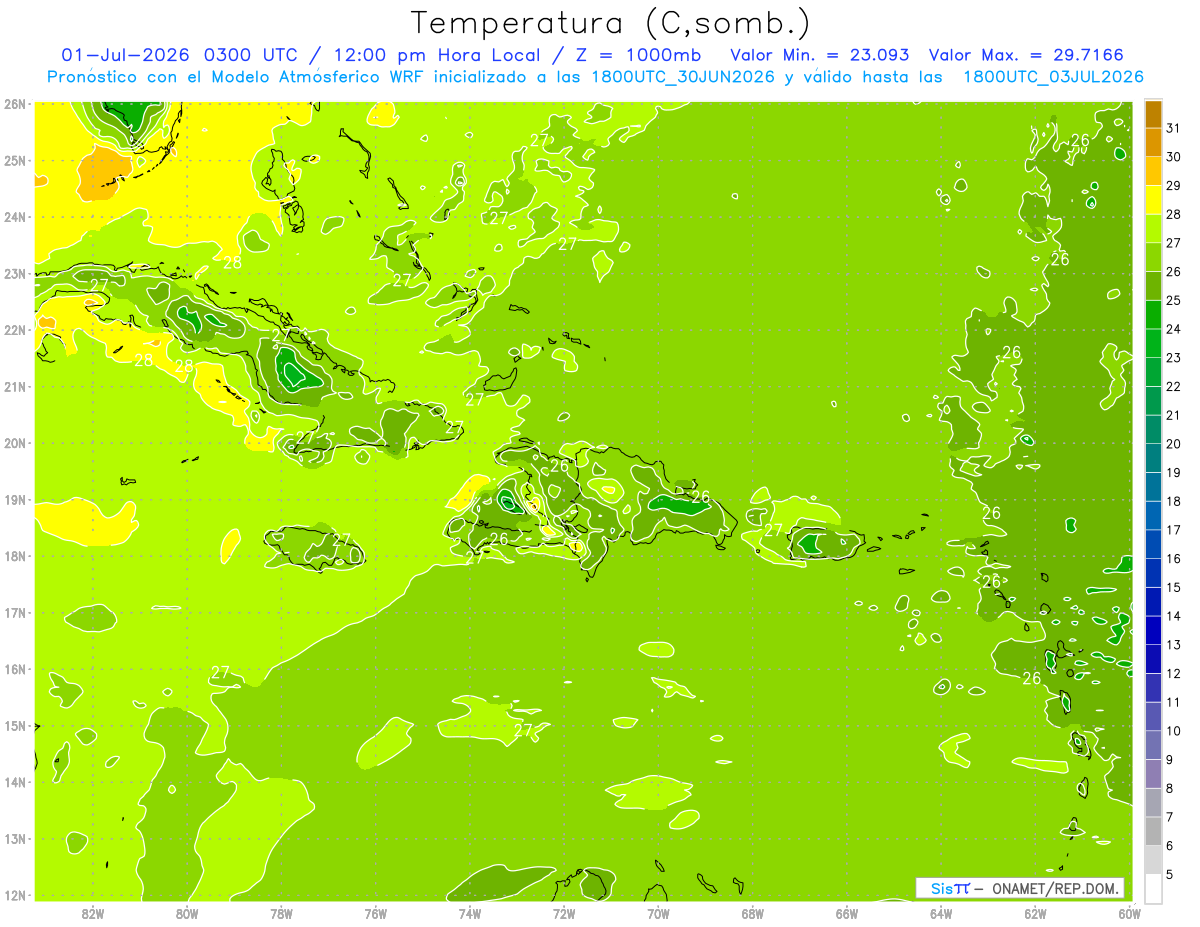Click the "20N" latitude axis label
Viewport: 1200px width, 927px height.
click(x=14, y=443)
